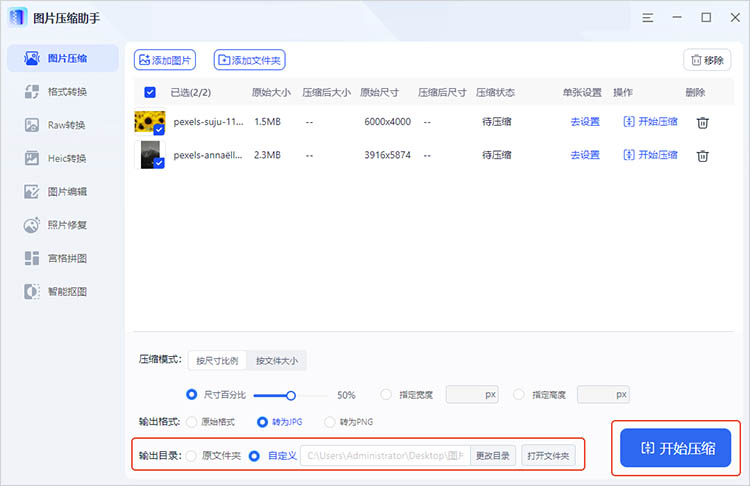Image resolution: width=750 pixels, height=486 pixels.
Task: Click file name pexels-annaëll...
Action: point(208,155)
